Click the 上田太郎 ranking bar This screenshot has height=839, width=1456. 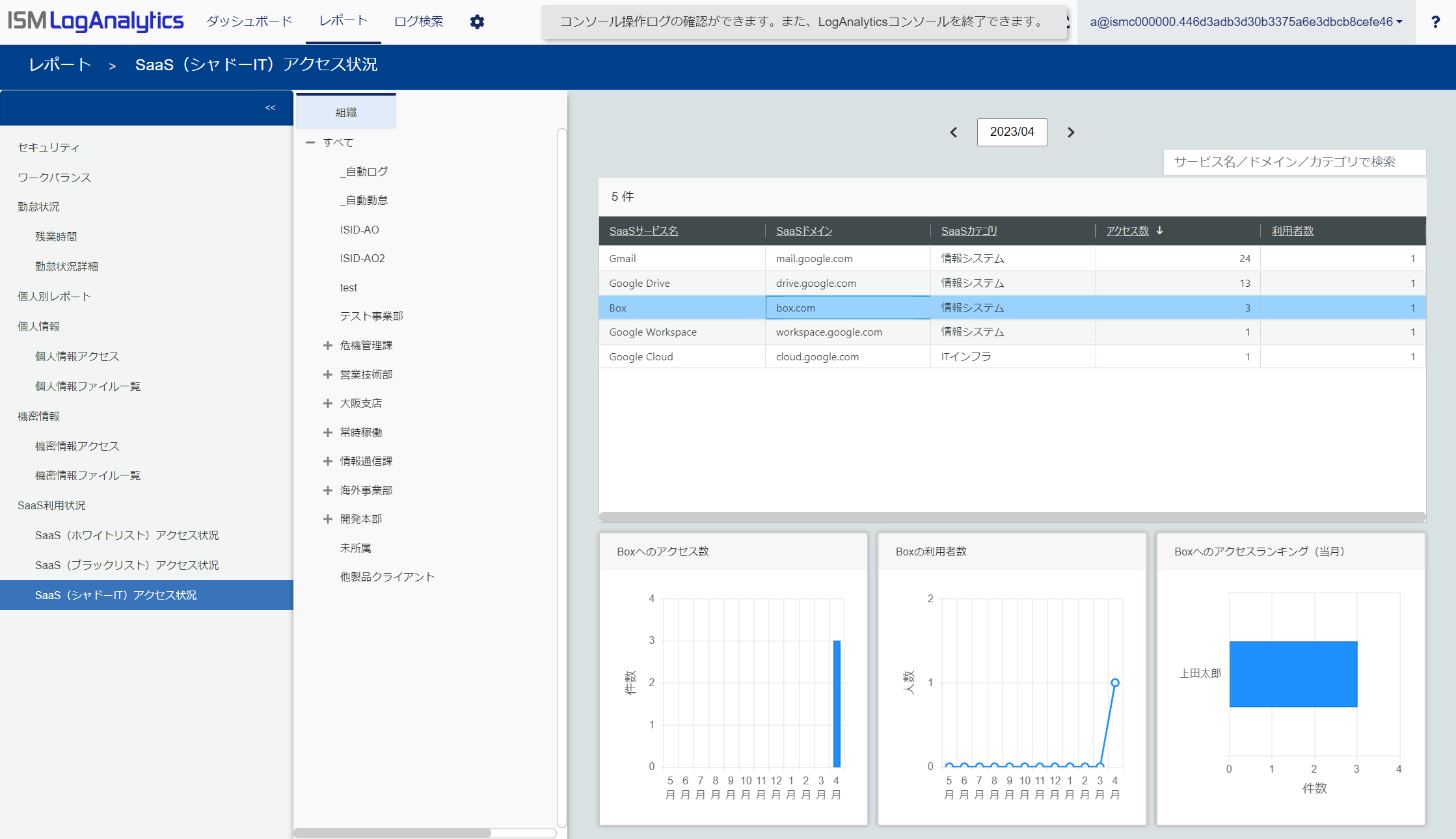[1293, 674]
